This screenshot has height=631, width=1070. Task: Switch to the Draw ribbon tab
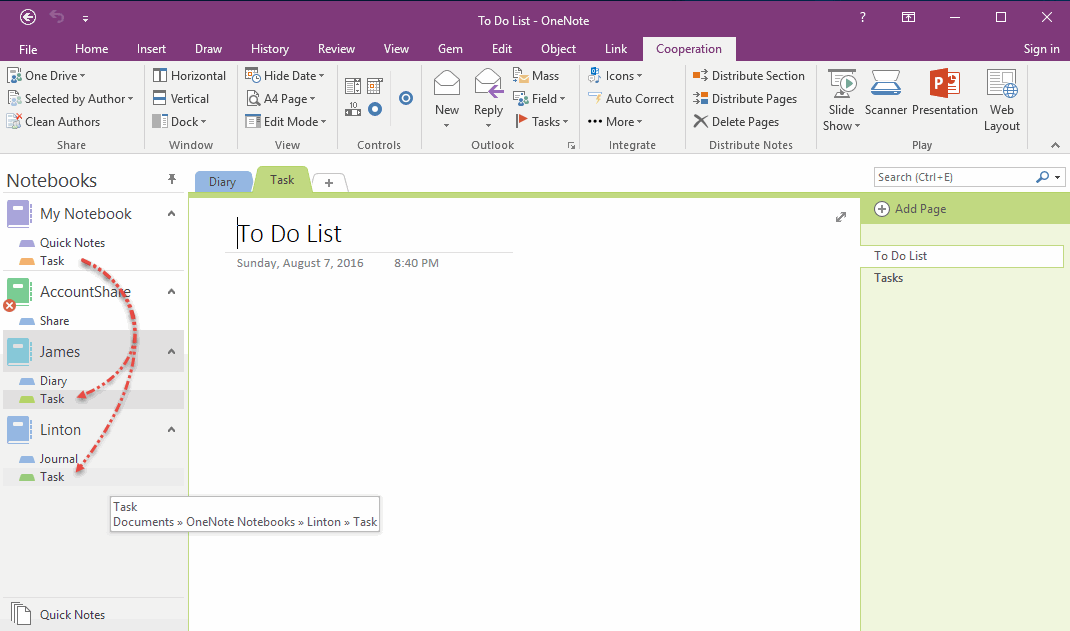tap(208, 49)
